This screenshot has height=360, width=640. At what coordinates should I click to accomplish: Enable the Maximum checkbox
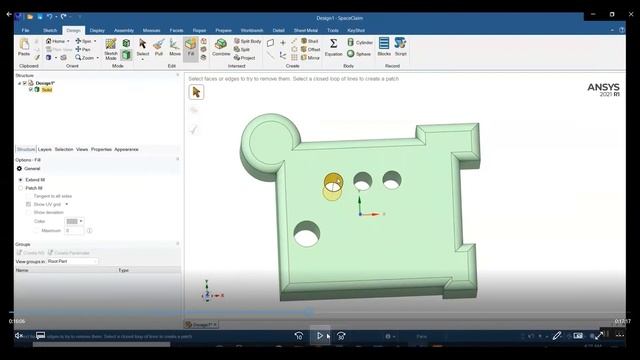pos(36,231)
